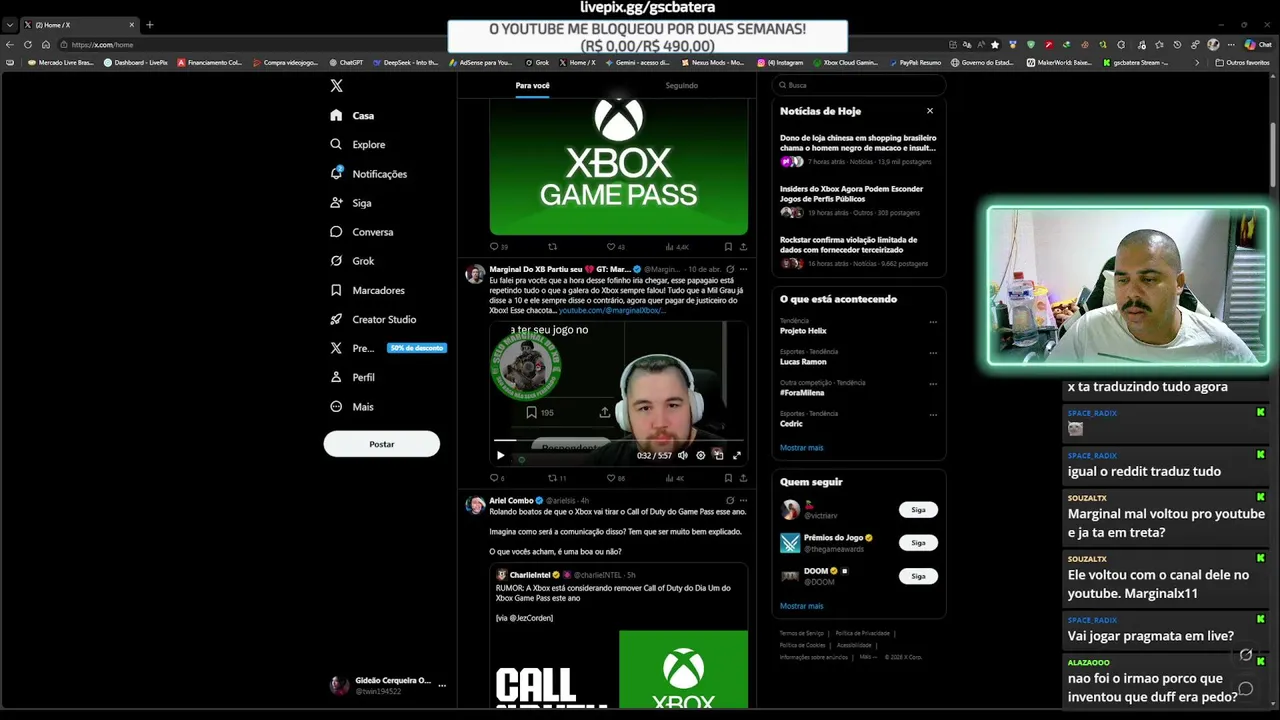Click the Premium 50% de desconto item
This screenshot has width=1280, height=720.
pyautogui.click(x=387, y=348)
